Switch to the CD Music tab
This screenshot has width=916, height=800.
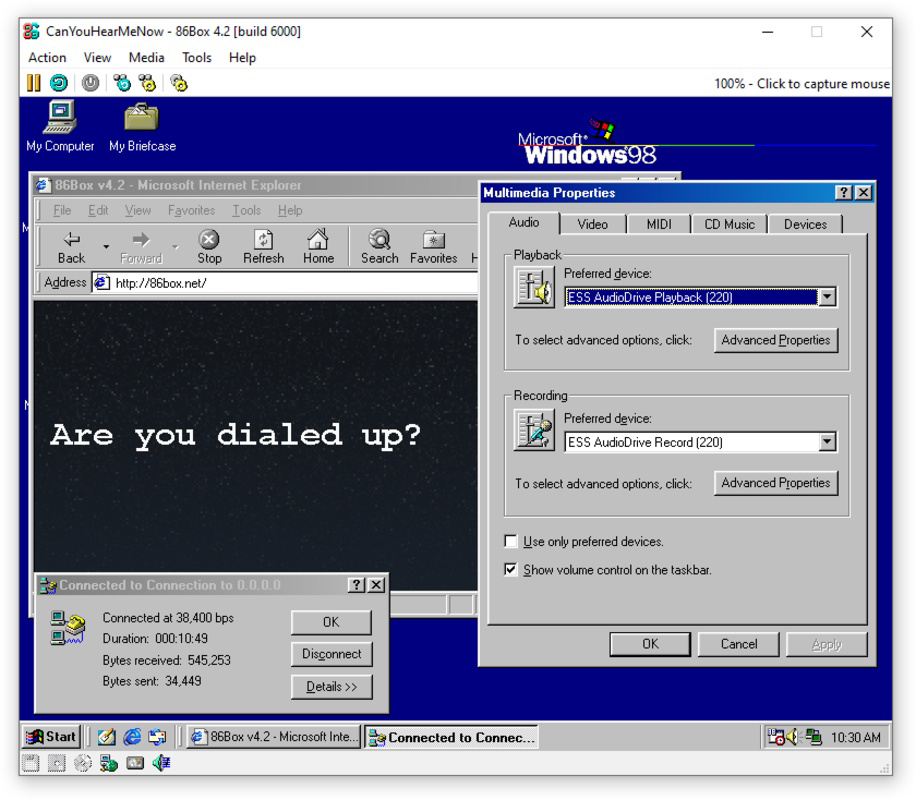click(729, 224)
